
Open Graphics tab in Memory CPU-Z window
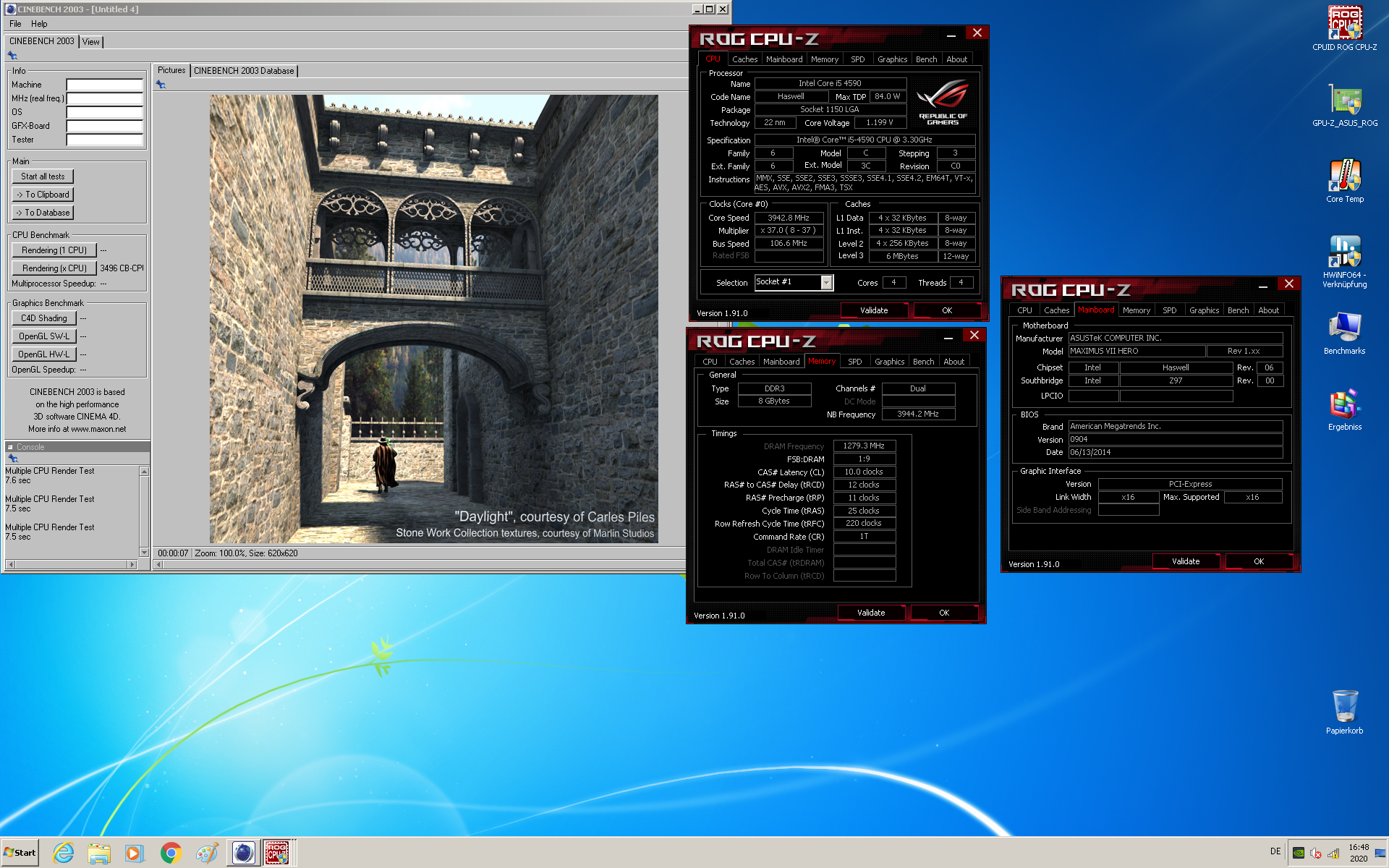889,362
